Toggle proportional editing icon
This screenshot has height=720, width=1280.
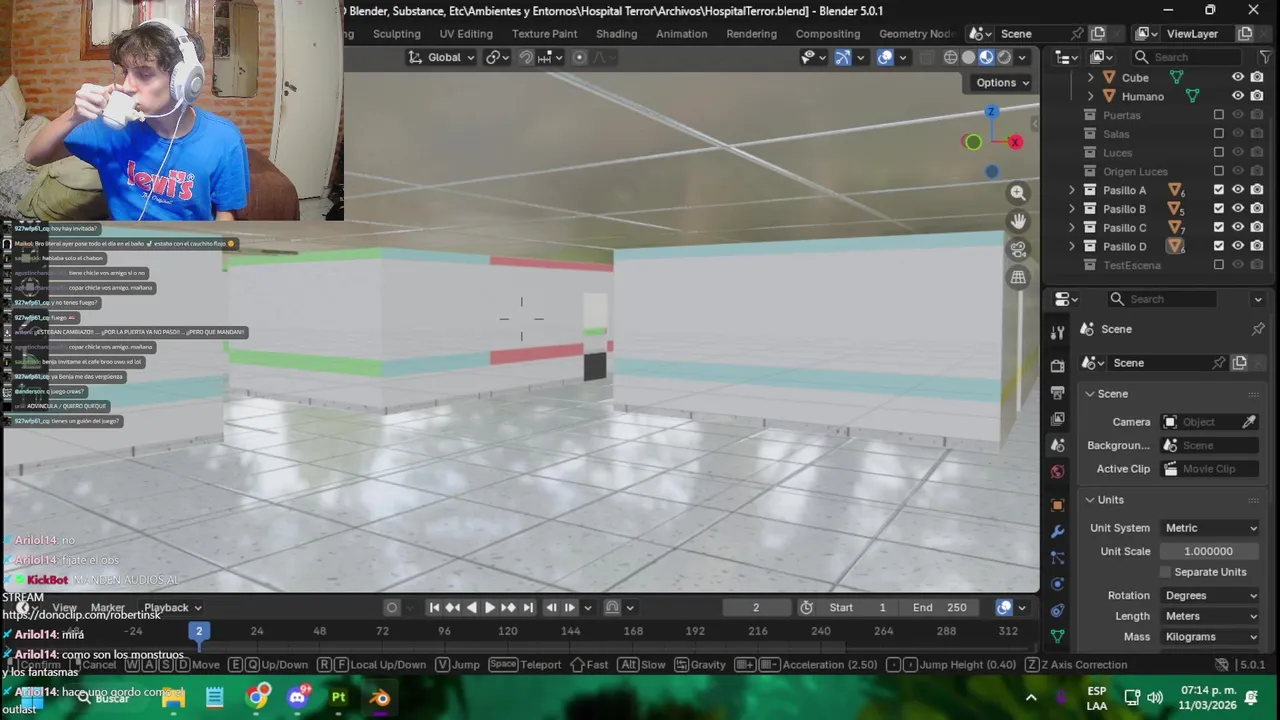(579, 57)
